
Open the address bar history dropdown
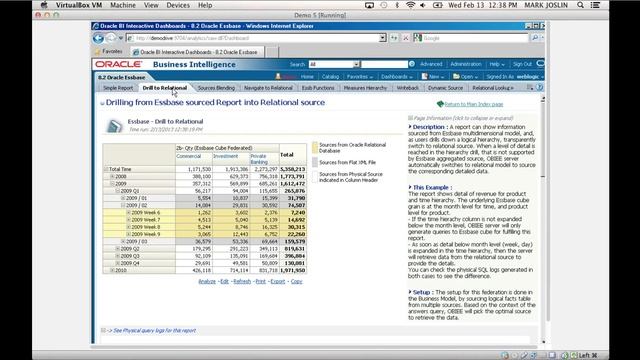pos(382,38)
